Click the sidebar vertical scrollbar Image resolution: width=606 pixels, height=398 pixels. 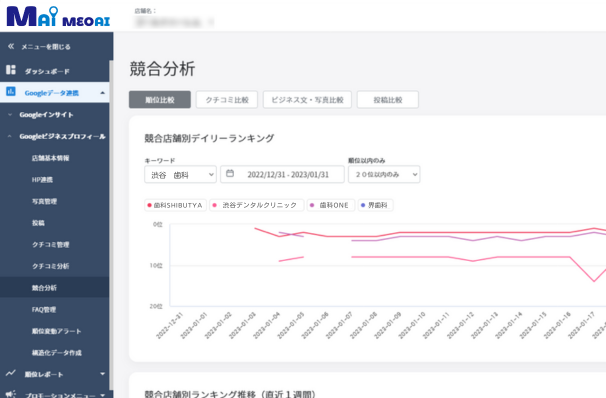click(x=111, y=224)
